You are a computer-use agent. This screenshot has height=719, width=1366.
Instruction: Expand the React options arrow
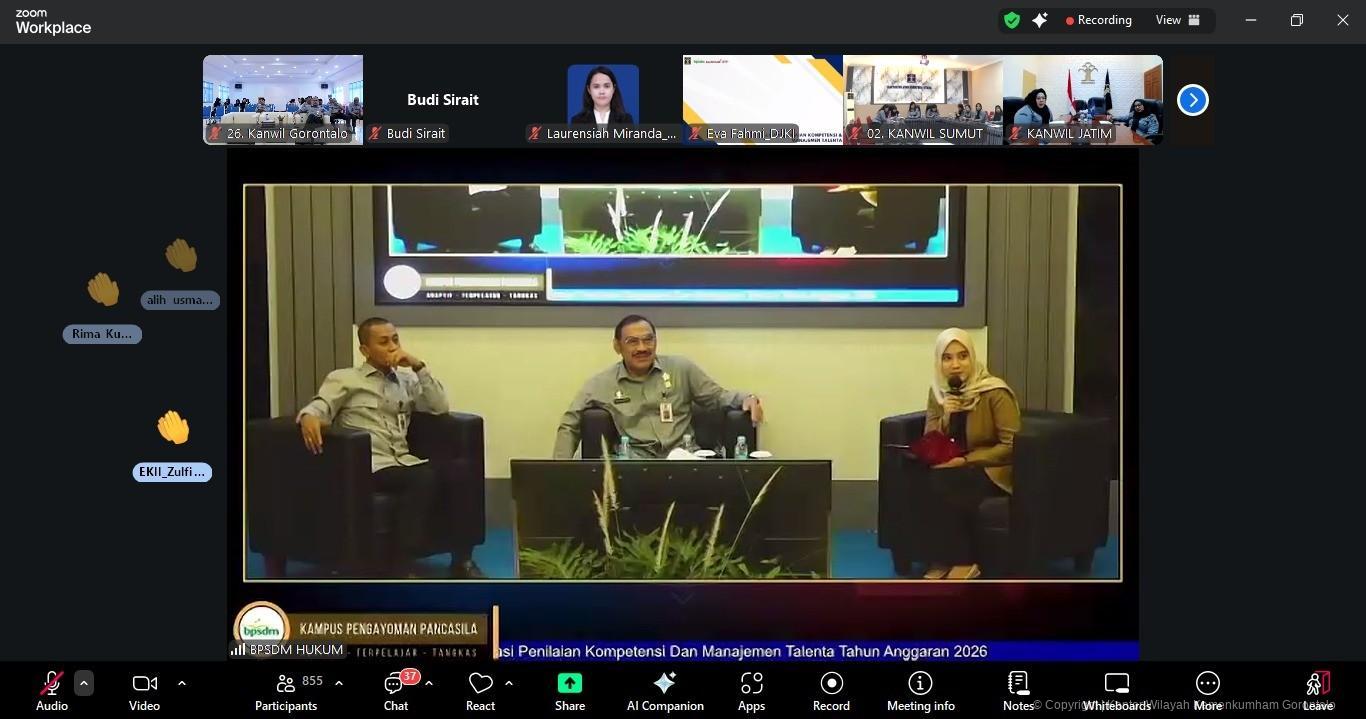[x=509, y=683]
